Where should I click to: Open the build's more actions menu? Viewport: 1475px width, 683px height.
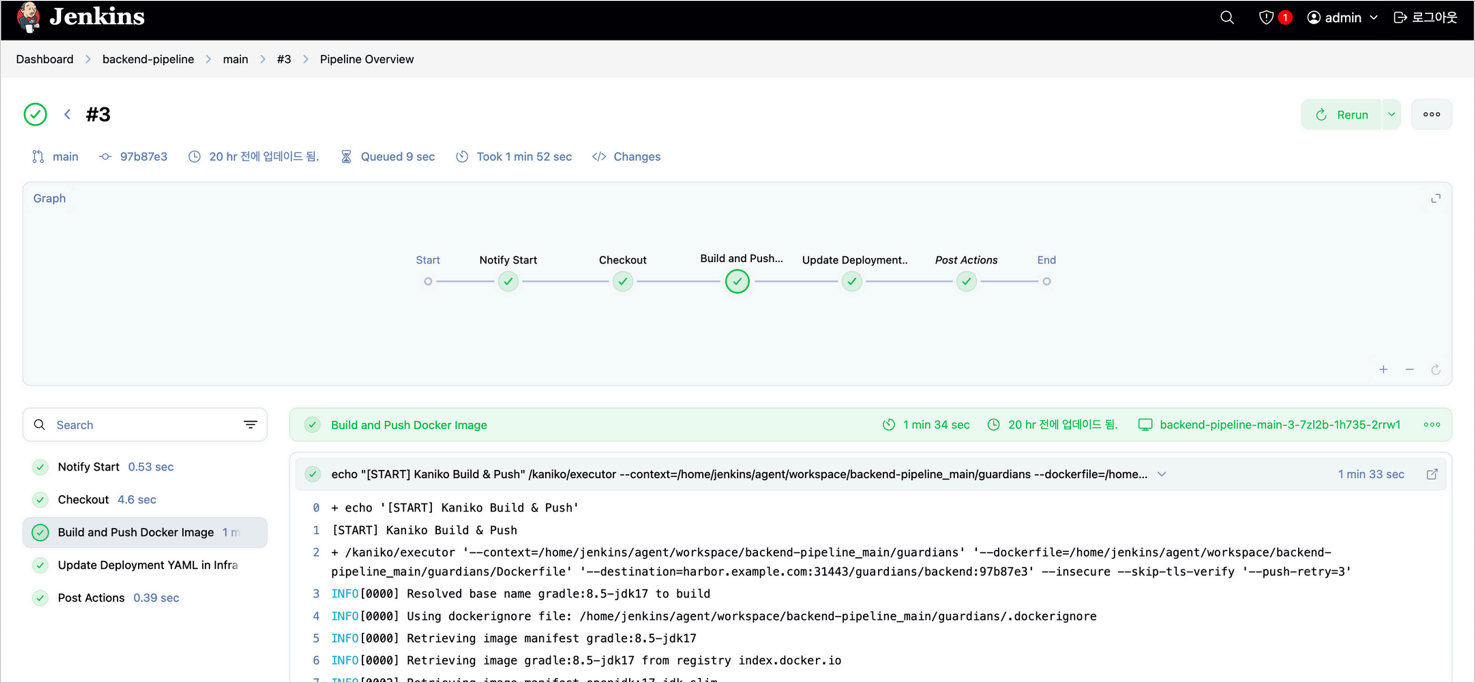coord(1432,114)
